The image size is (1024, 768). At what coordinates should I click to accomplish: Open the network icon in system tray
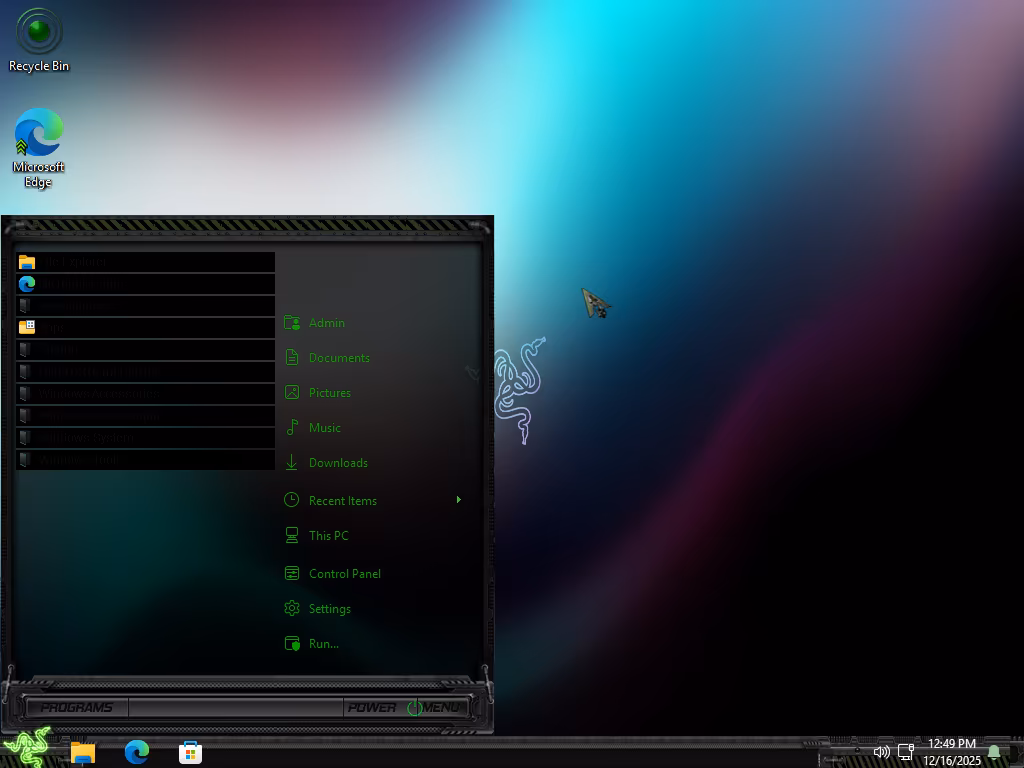[906, 752]
